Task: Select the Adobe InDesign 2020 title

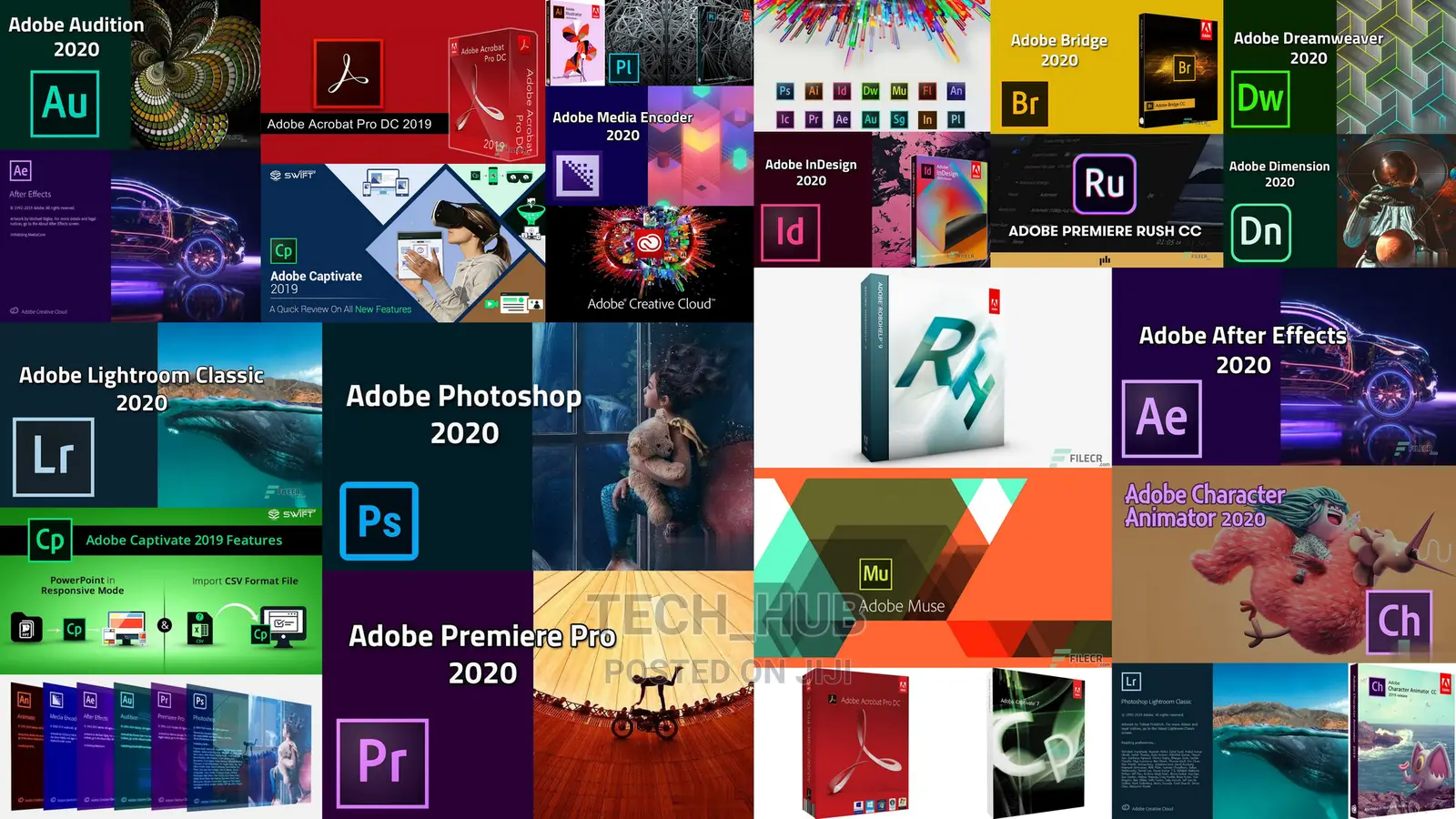Action: tap(811, 172)
